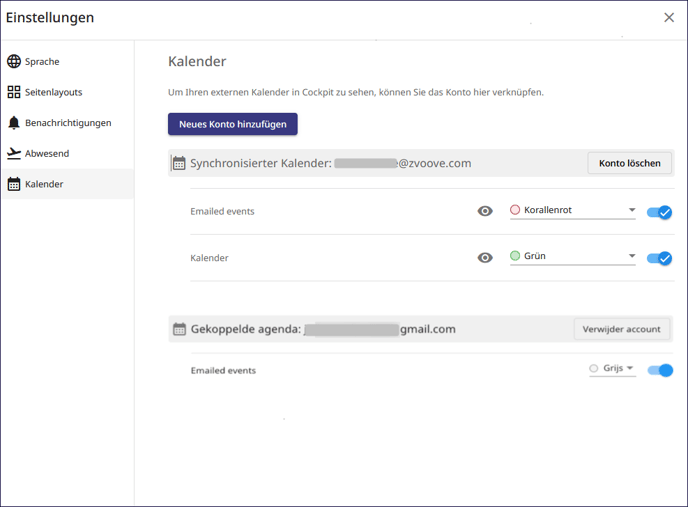Click the Kalender page heading
This screenshot has width=688, height=507.
(197, 61)
